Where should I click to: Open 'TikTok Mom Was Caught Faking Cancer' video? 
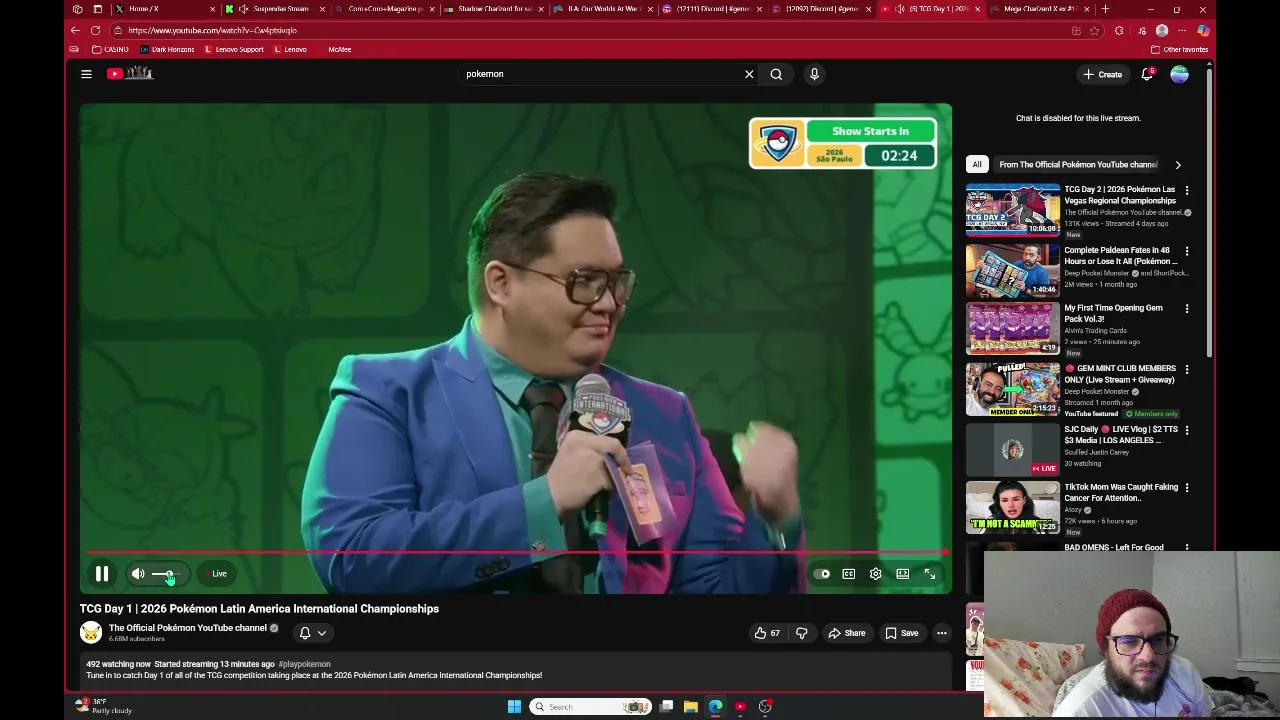tap(1121, 493)
